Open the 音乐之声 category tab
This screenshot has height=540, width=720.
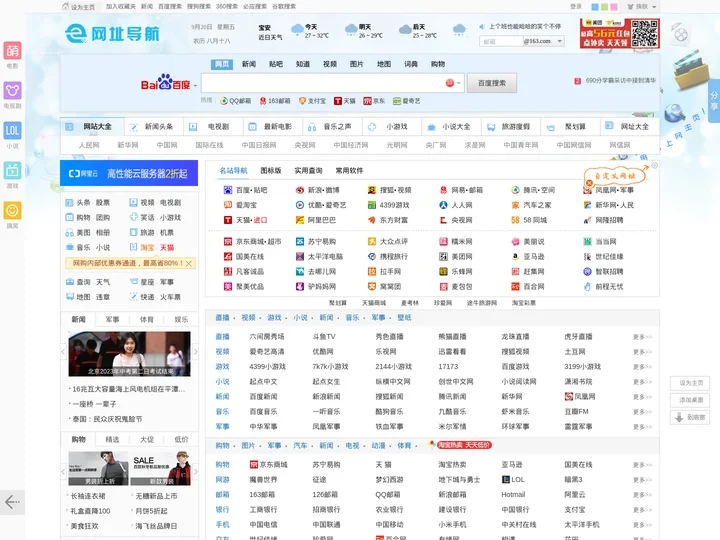(332, 127)
